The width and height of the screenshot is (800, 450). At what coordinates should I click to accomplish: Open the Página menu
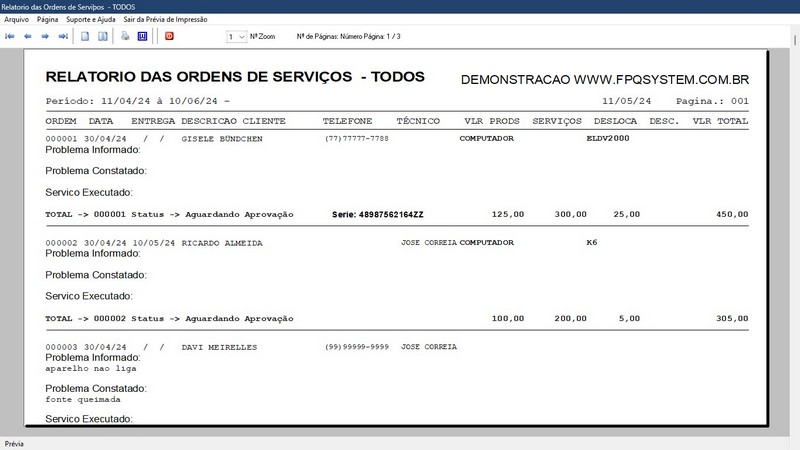[47, 19]
